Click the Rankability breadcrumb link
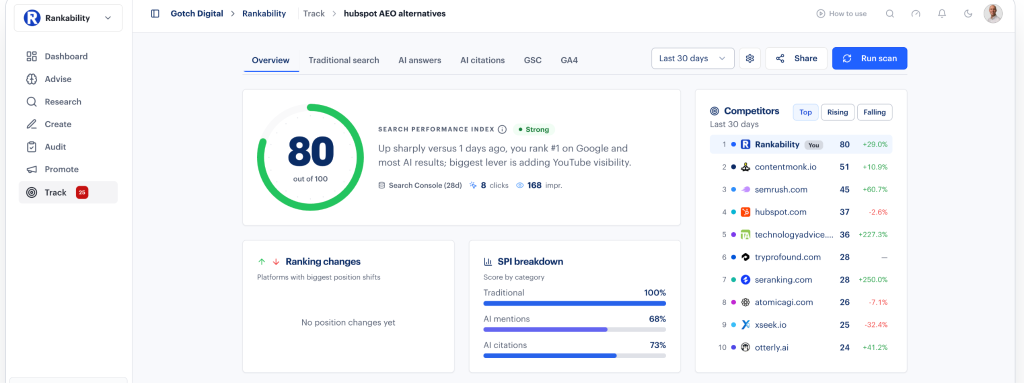The height and width of the screenshot is (383, 1024). 264,14
